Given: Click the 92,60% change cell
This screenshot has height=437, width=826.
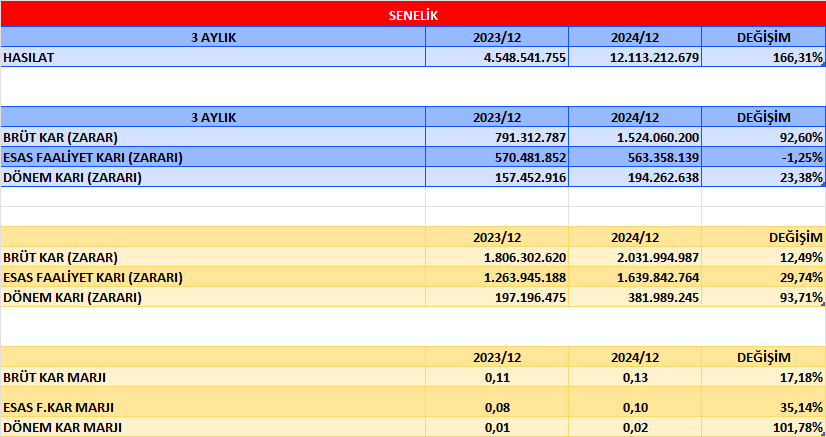Looking at the screenshot, I should point(763,137).
